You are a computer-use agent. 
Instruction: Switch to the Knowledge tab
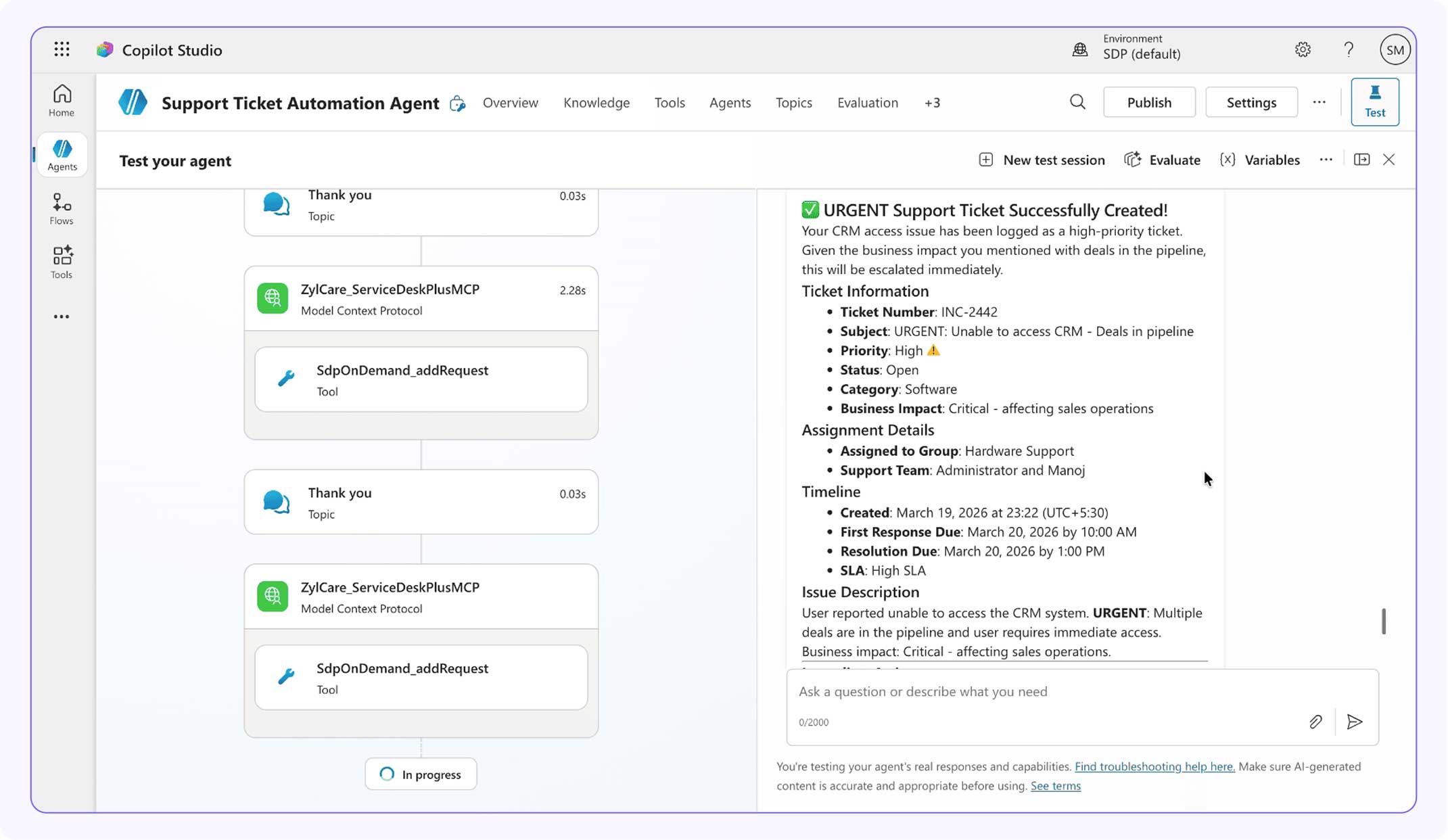pos(597,102)
